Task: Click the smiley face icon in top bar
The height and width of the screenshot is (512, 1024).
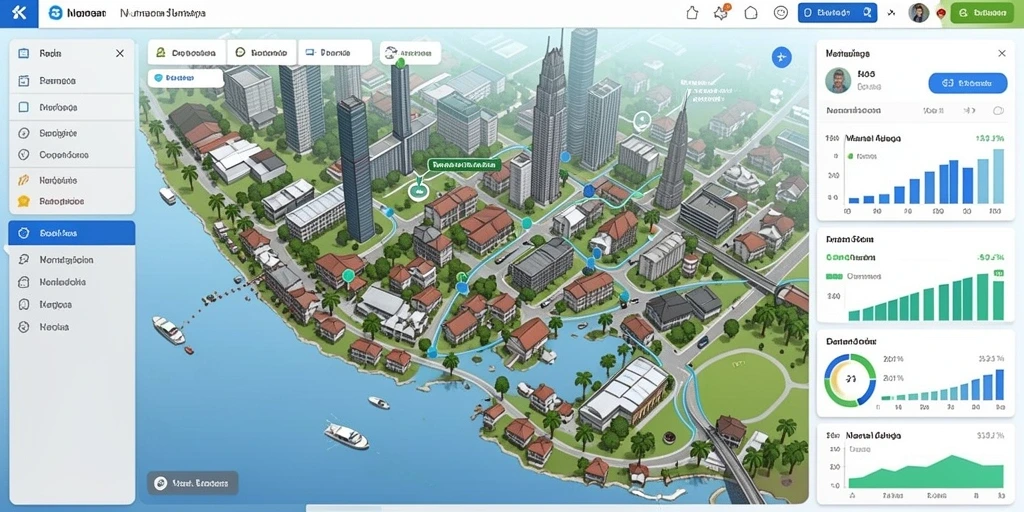Action: (780, 12)
